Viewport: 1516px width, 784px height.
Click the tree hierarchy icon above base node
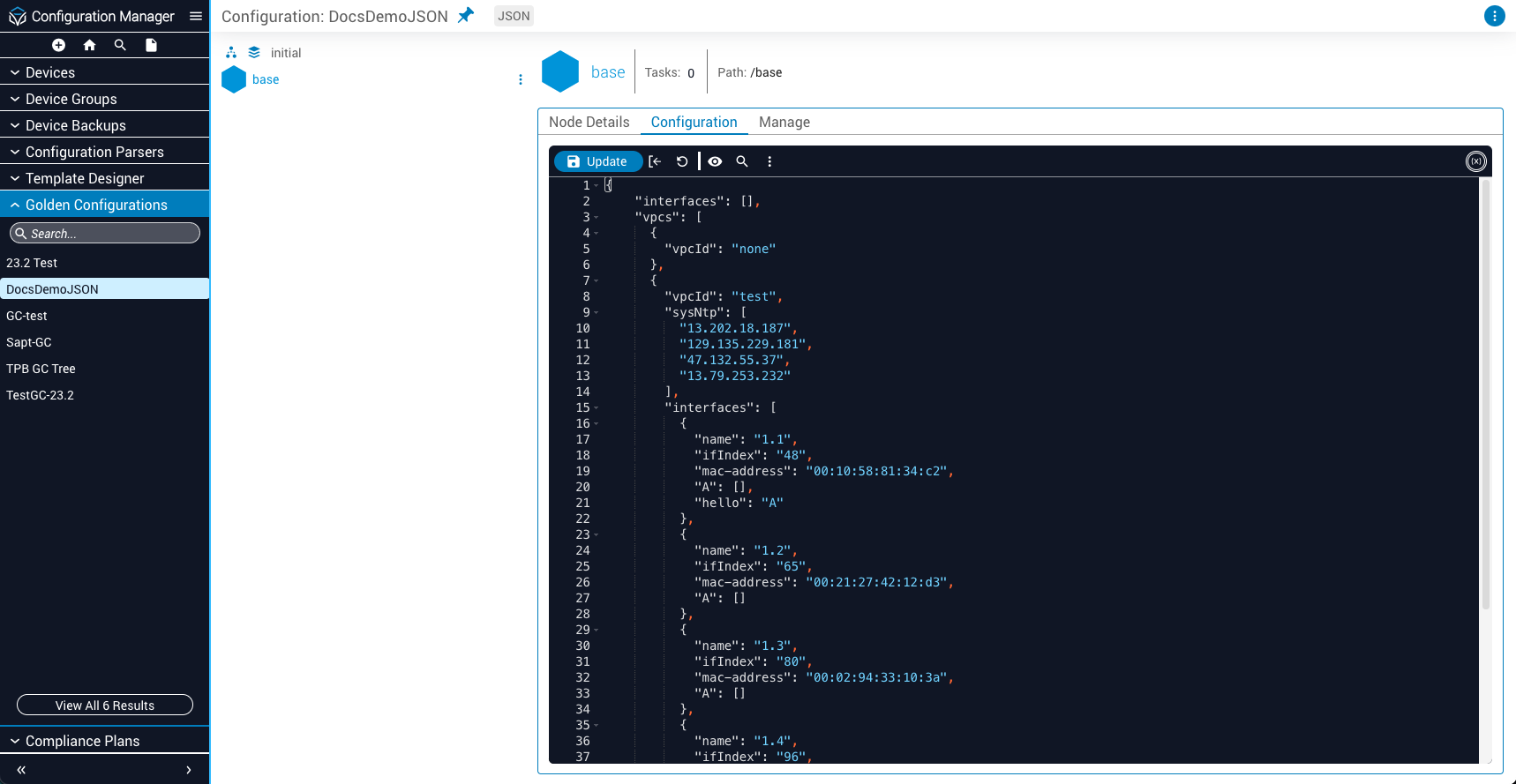click(231, 53)
